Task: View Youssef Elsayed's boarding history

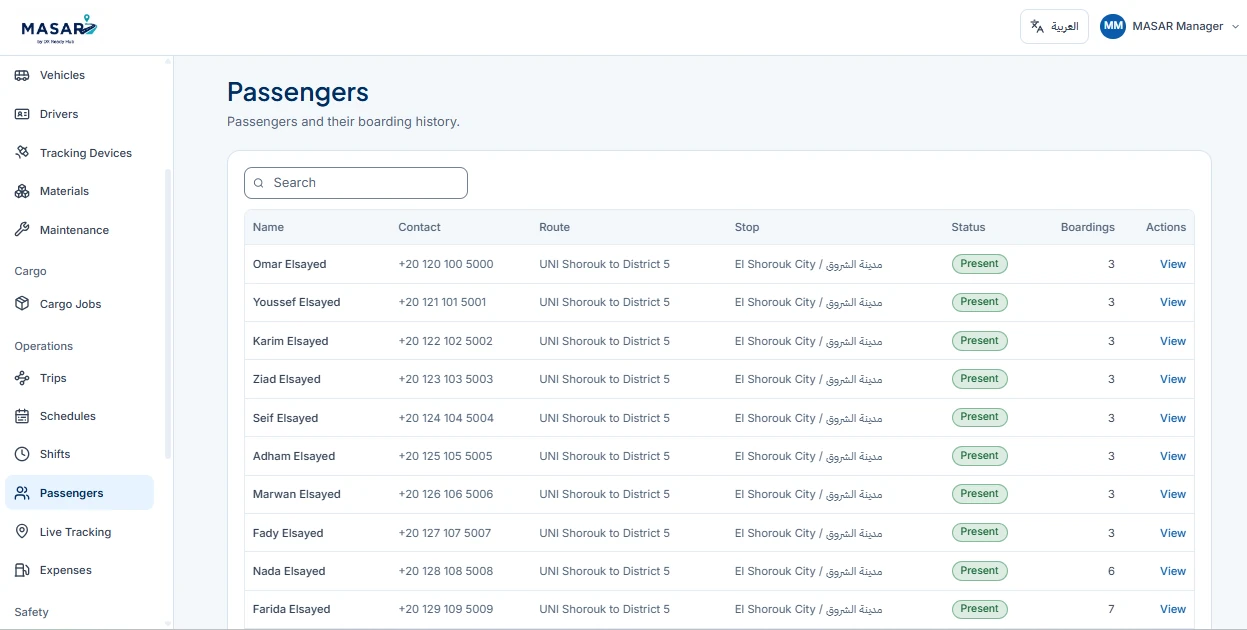Action: 1172,302
